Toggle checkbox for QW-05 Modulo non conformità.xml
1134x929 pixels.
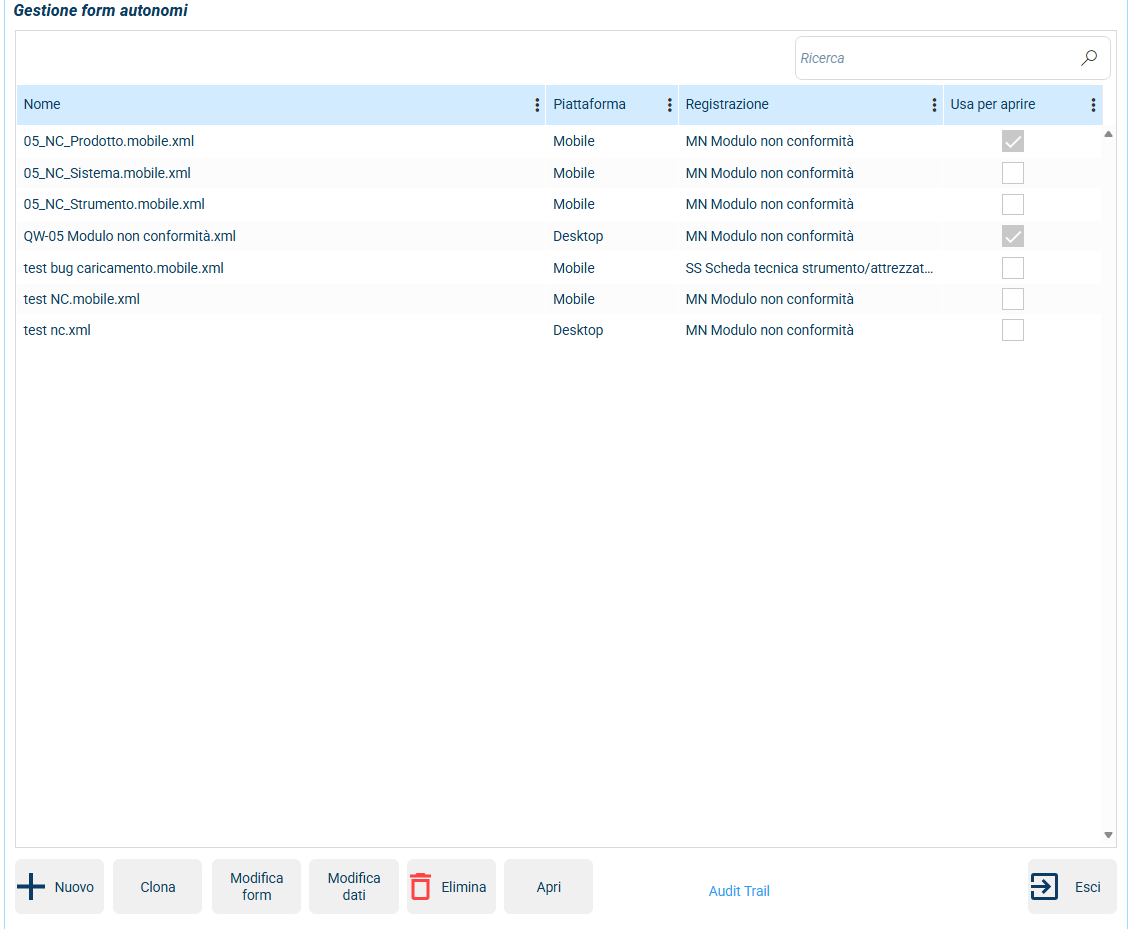[1013, 236]
